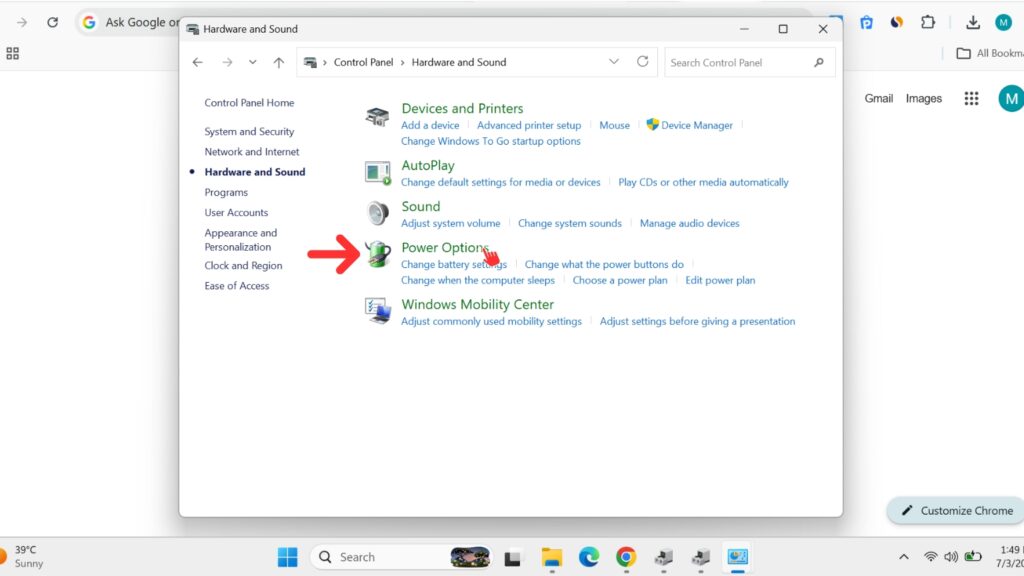Open the Windows Start menu
Screen dimensions: 1024x576
[x=287, y=557]
